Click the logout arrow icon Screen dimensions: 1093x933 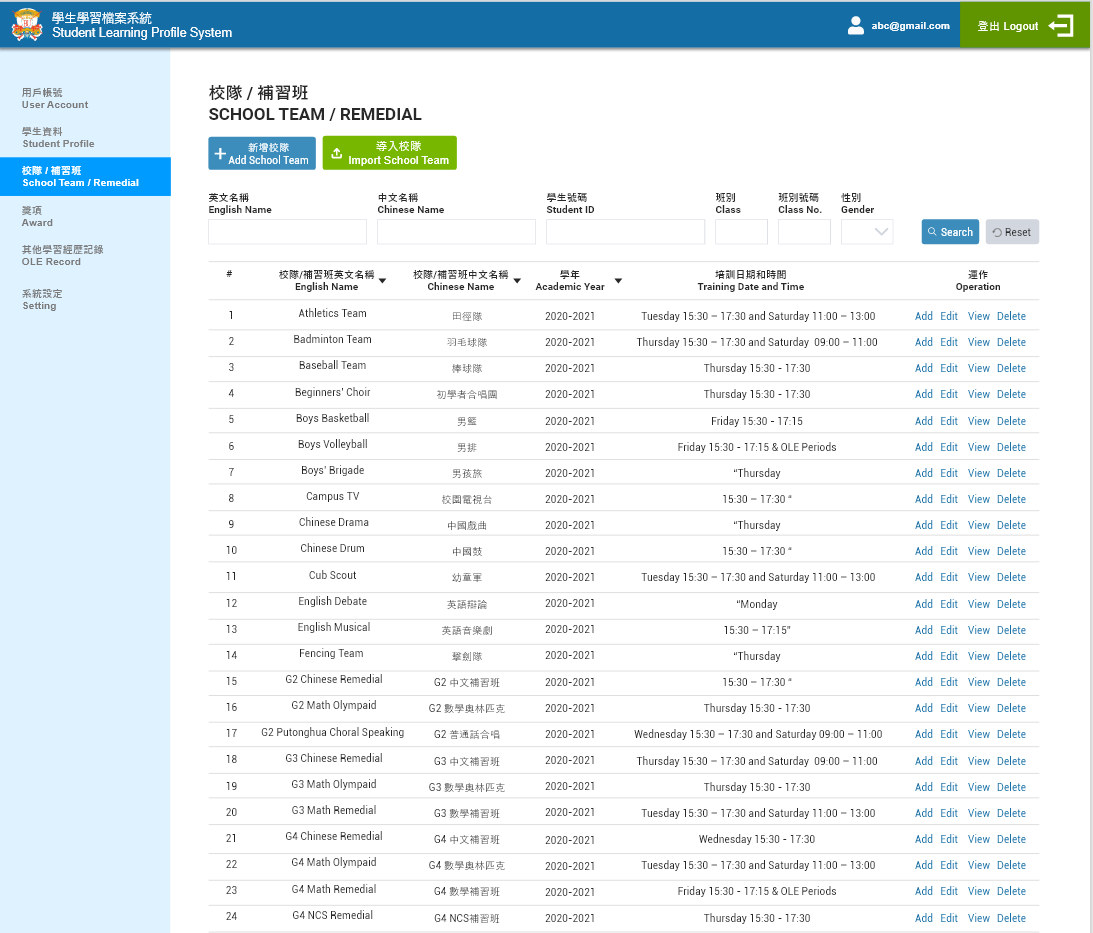tap(1061, 26)
